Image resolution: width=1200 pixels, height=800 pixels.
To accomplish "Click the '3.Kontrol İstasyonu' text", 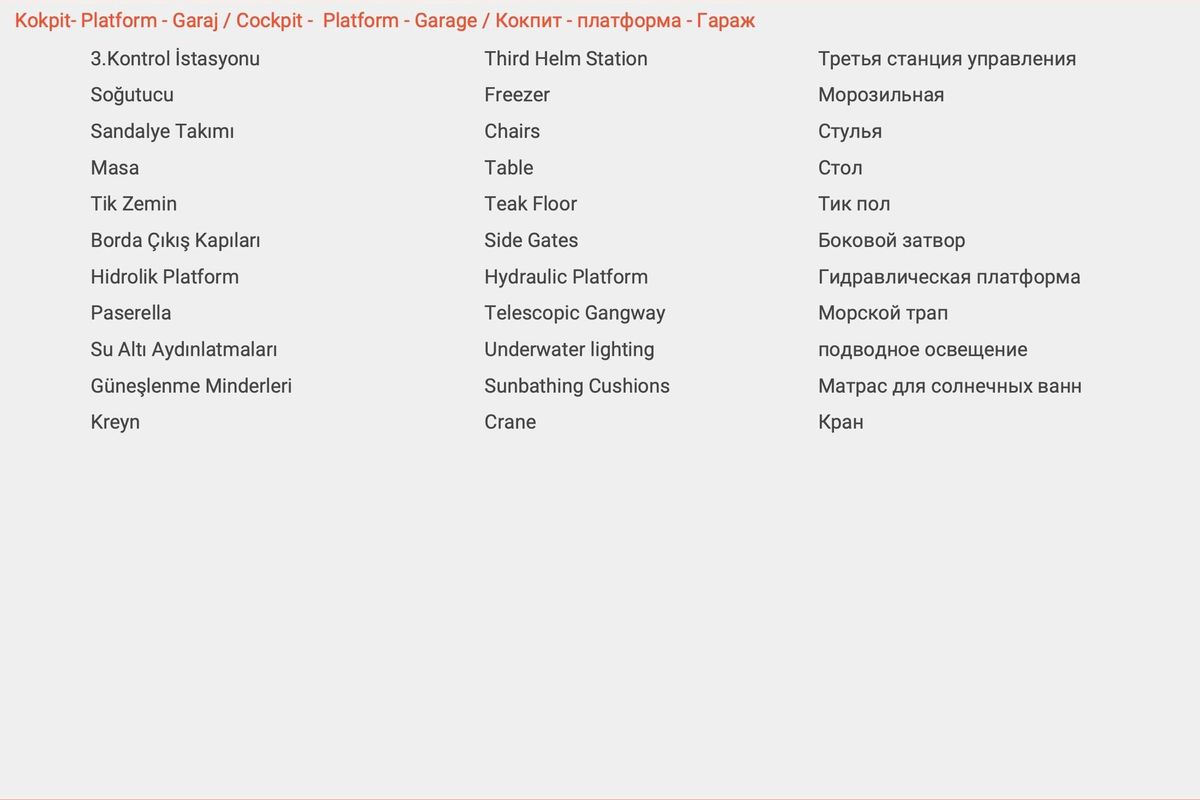I will (x=175, y=59).
